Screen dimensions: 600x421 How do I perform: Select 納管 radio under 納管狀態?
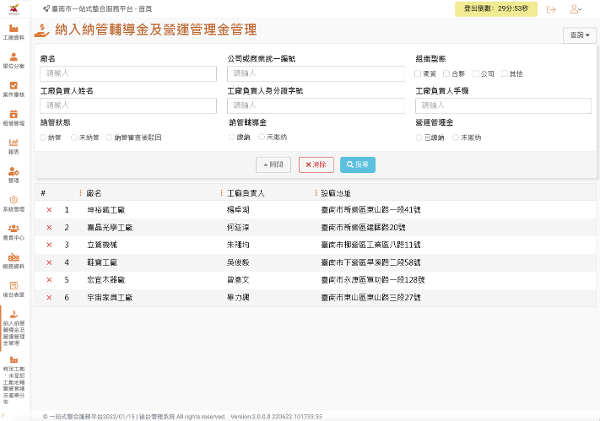43,137
